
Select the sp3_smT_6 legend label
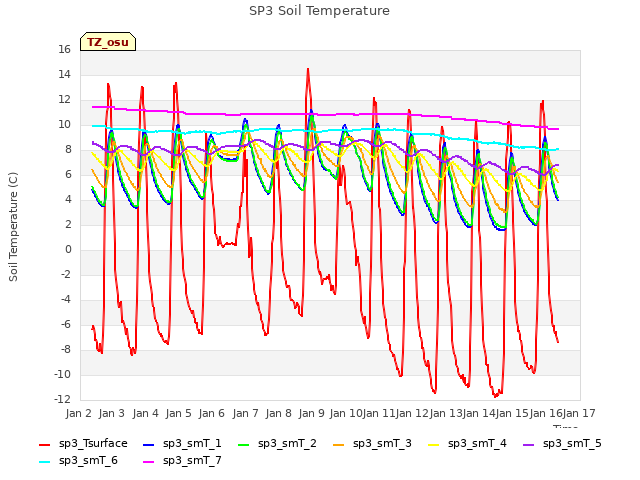[x=88, y=461]
